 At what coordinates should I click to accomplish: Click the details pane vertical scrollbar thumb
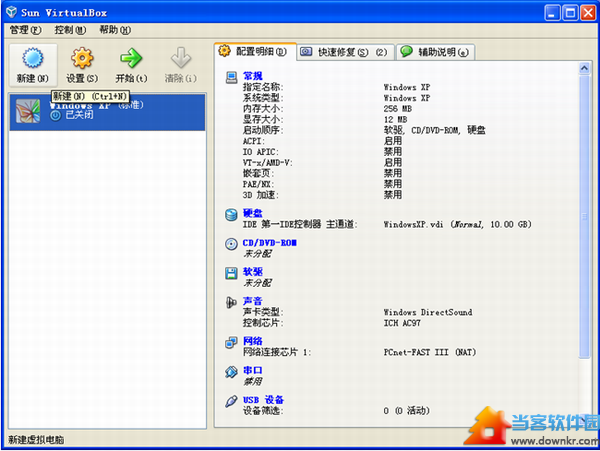tap(584, 217)
